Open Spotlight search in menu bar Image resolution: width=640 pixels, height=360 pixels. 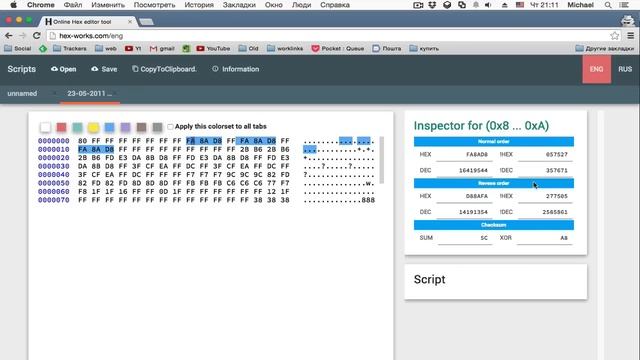(608, 5)
